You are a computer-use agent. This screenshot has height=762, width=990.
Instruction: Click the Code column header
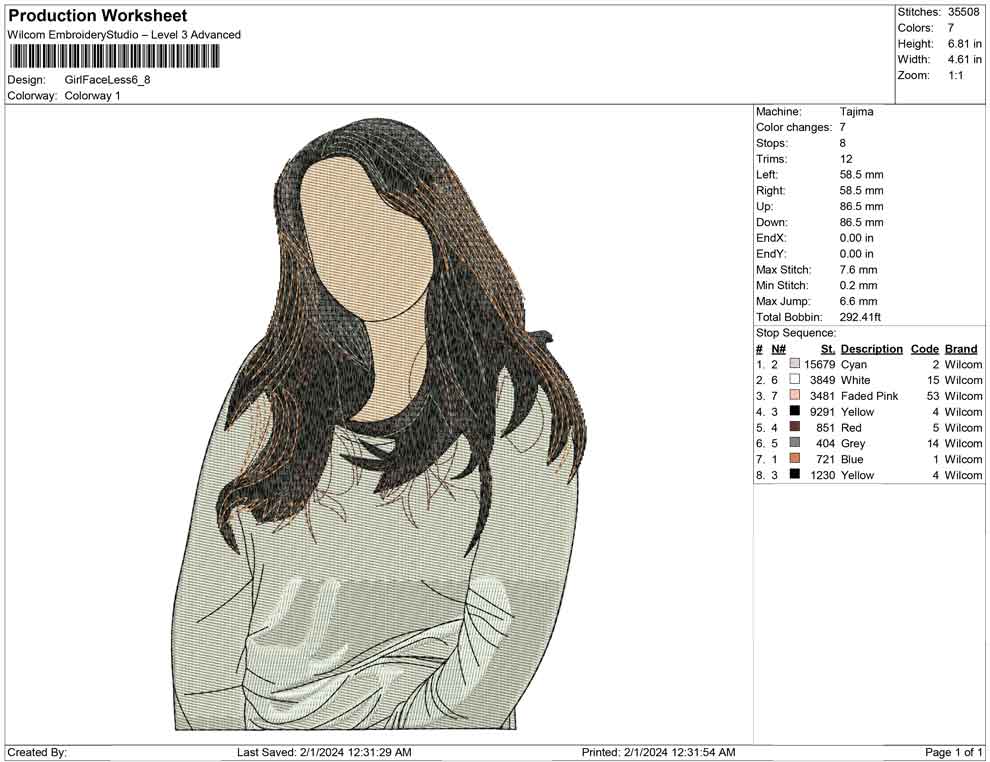click(x=925, y=349)
